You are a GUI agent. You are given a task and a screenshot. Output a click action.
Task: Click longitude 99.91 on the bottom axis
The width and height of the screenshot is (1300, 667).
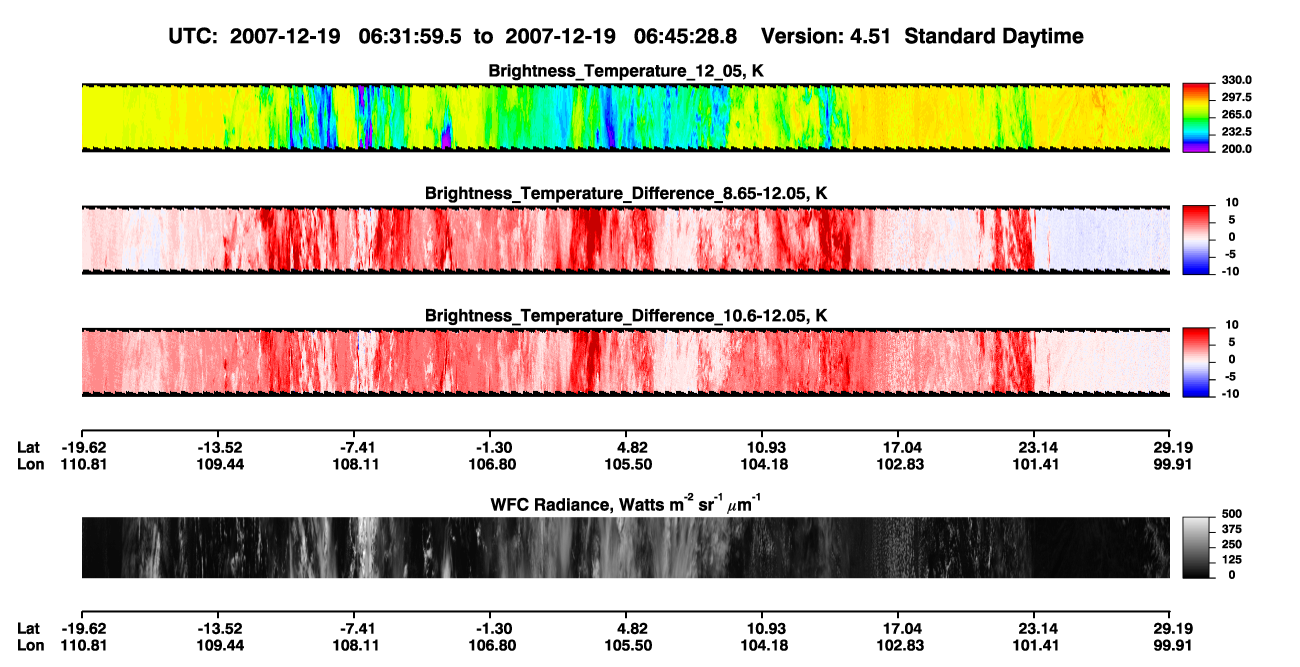pos(1172,646)
